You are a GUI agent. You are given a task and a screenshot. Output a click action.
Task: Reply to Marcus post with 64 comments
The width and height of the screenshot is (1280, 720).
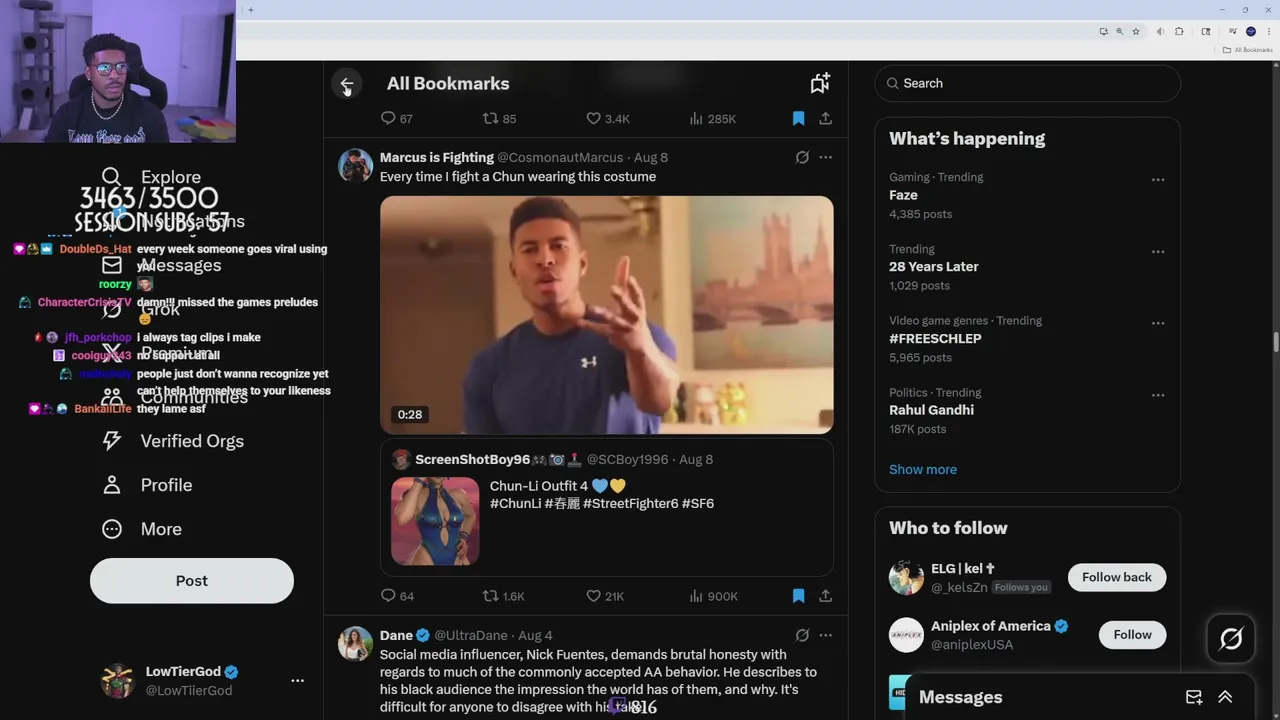[397, 596]
